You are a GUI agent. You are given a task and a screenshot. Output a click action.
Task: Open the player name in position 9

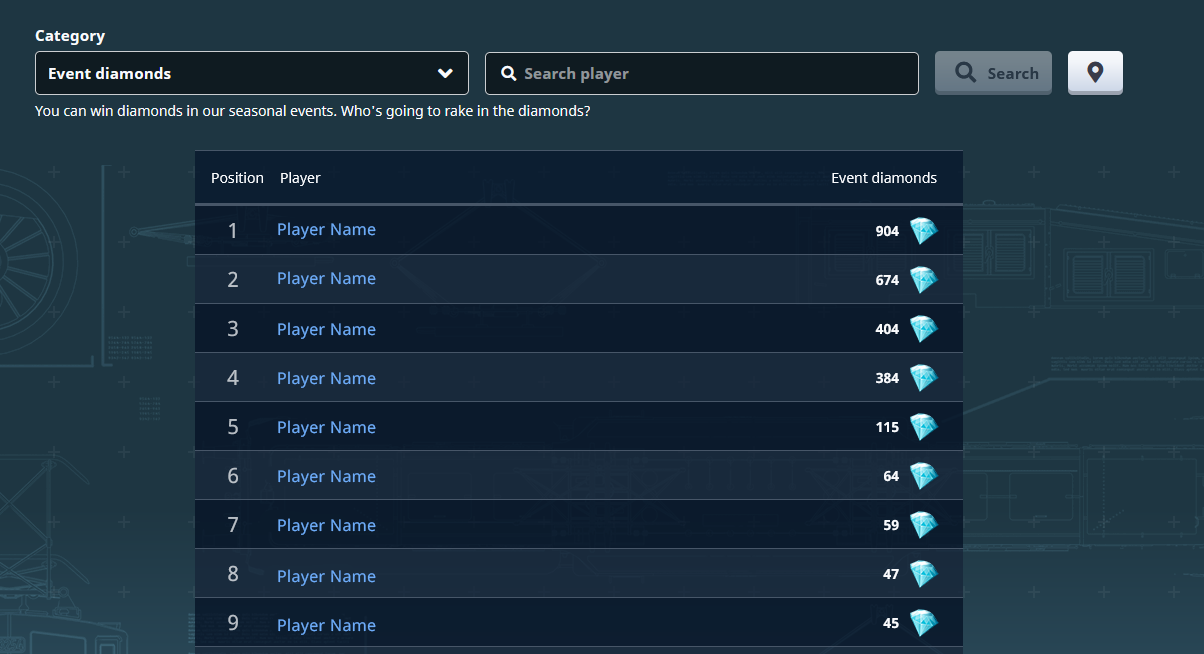coord(326,625)
